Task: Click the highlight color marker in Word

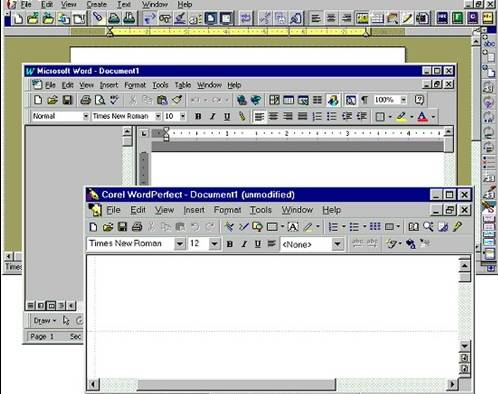Action: point(402,116)
